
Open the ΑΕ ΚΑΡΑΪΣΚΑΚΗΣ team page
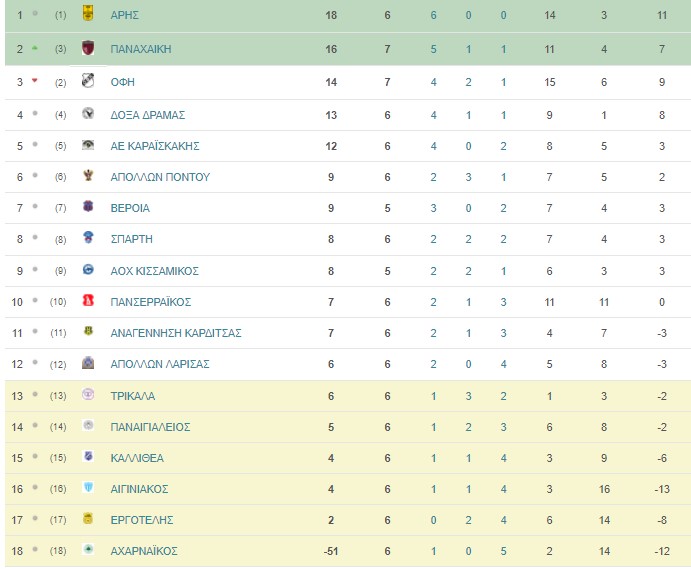(x=155, y=146)
